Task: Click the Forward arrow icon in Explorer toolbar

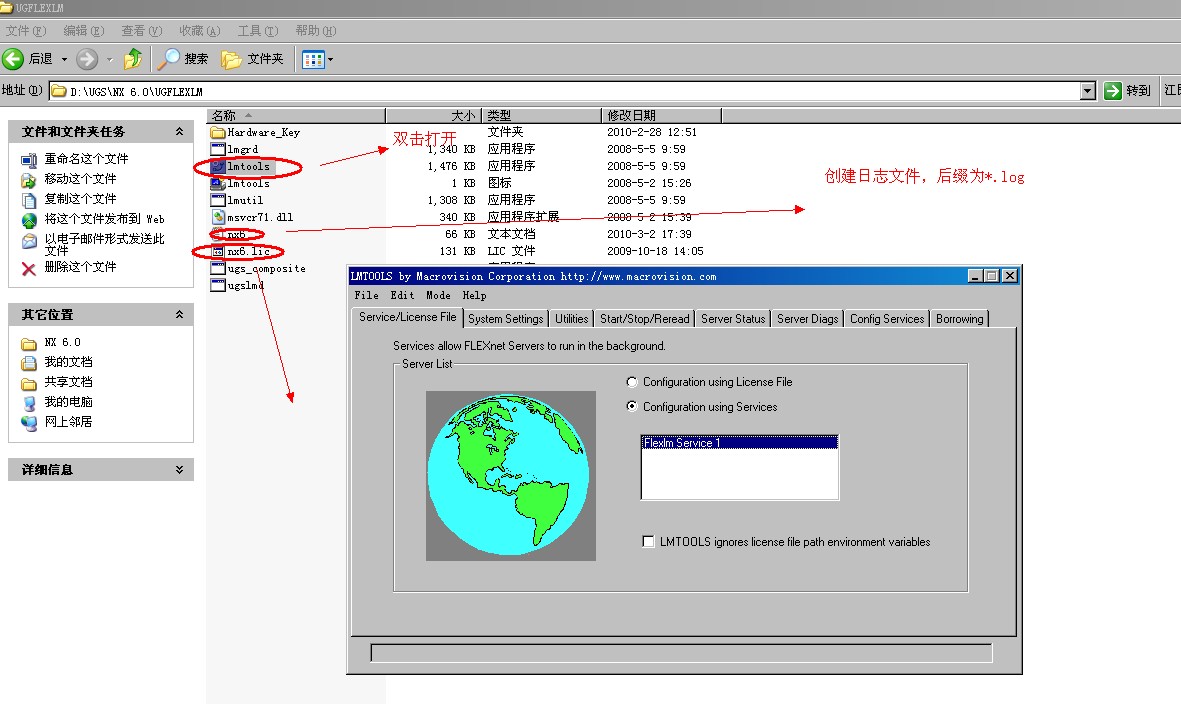Action: point(87,59)
